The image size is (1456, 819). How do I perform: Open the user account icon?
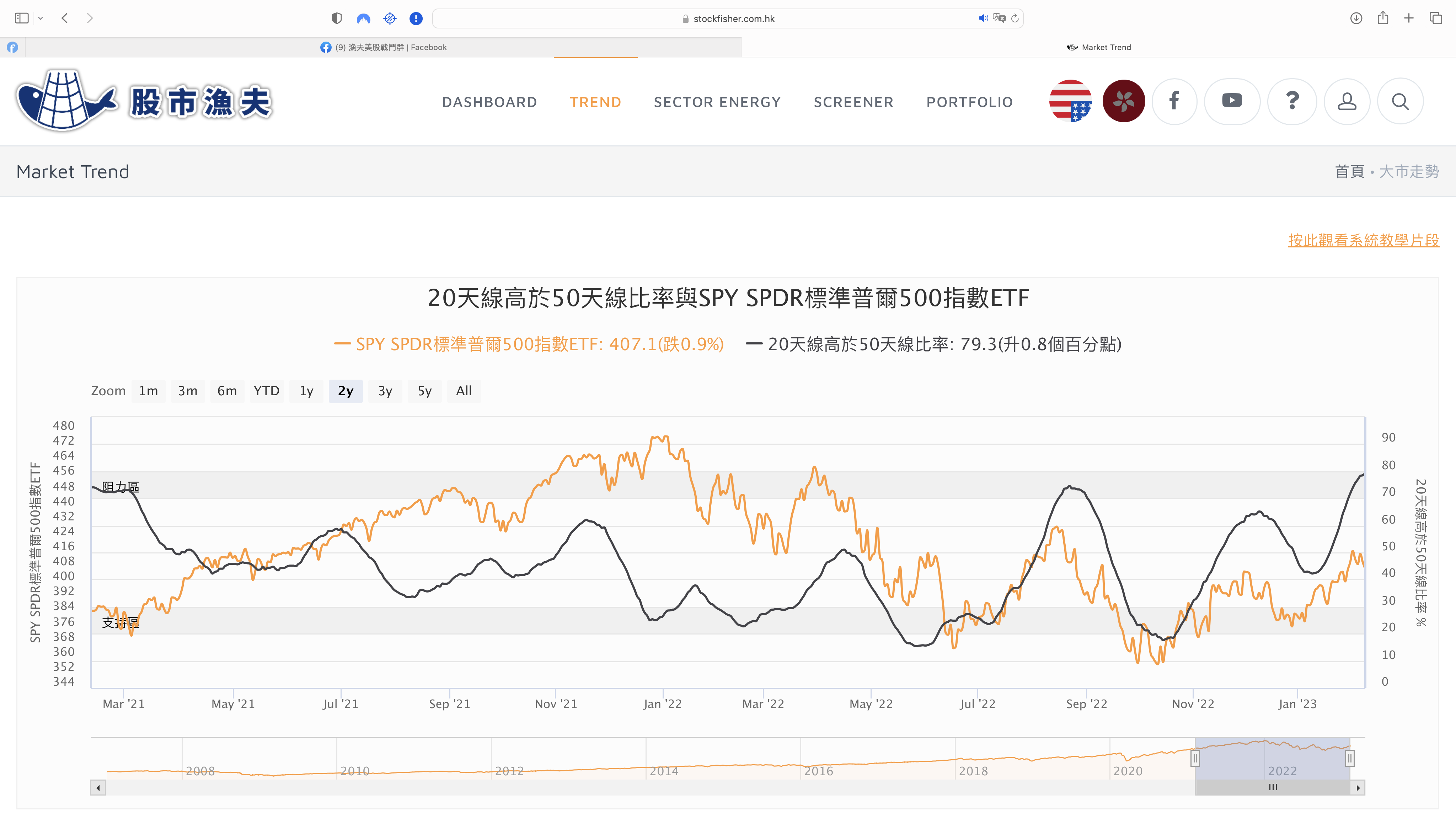[x=1347, y=101]
